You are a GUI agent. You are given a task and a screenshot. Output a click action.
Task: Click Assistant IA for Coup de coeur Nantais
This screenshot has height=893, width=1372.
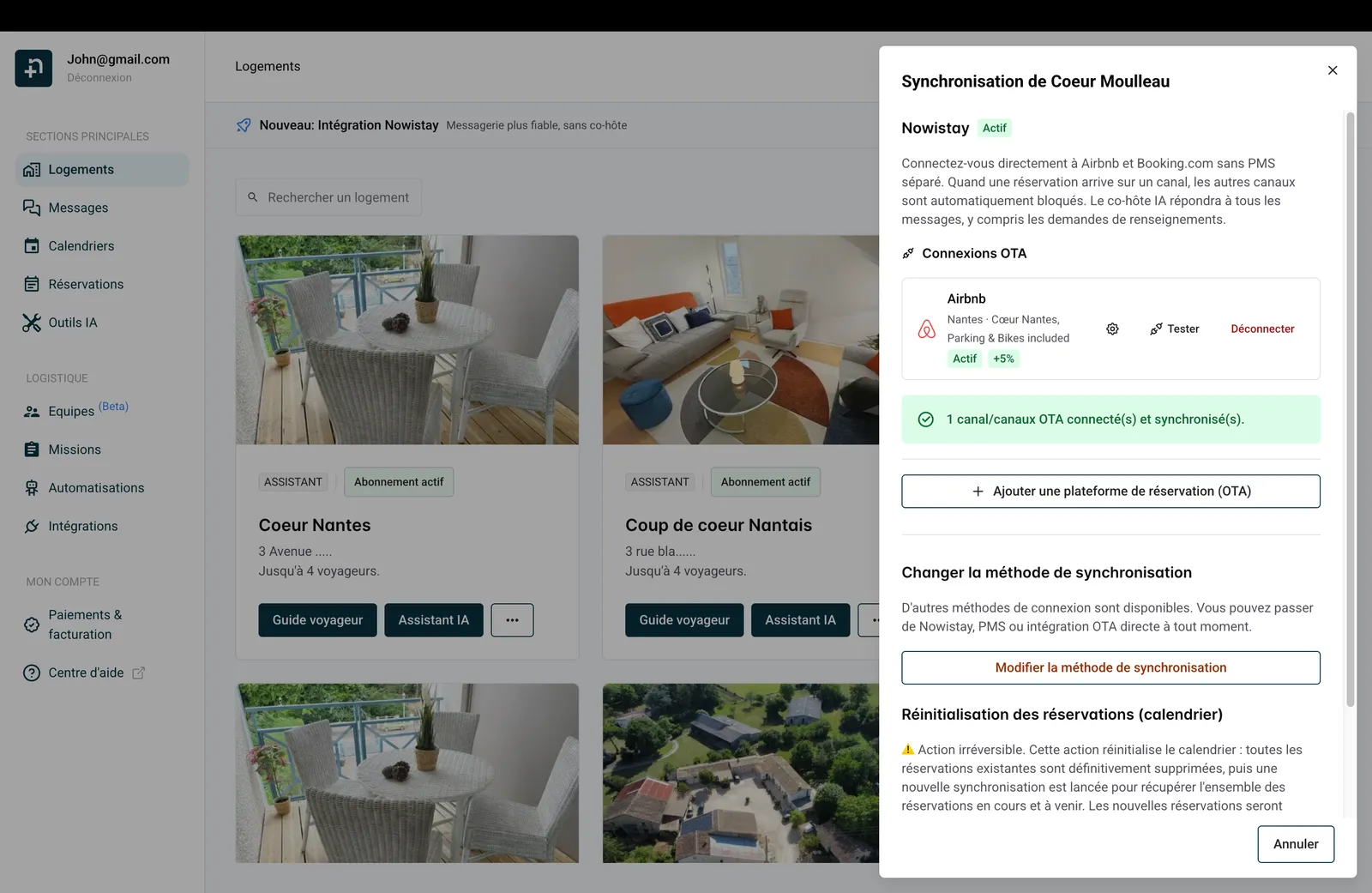pos(800,620)
